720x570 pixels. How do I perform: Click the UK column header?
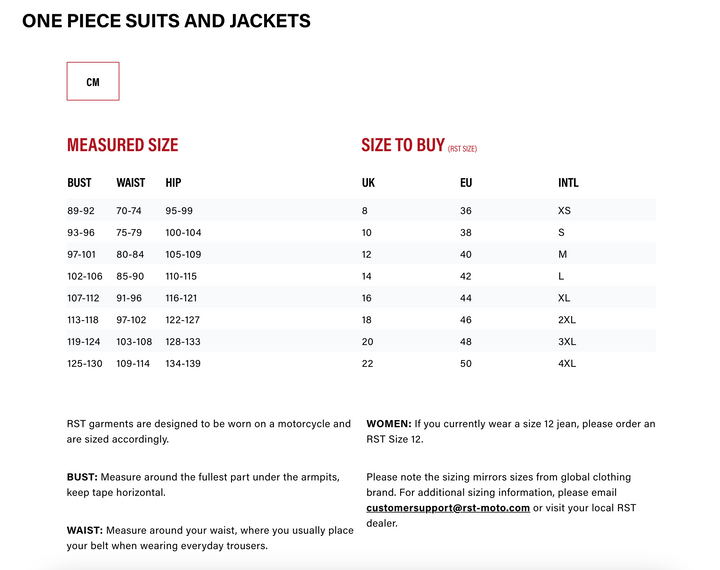click(x=368, y=183)
